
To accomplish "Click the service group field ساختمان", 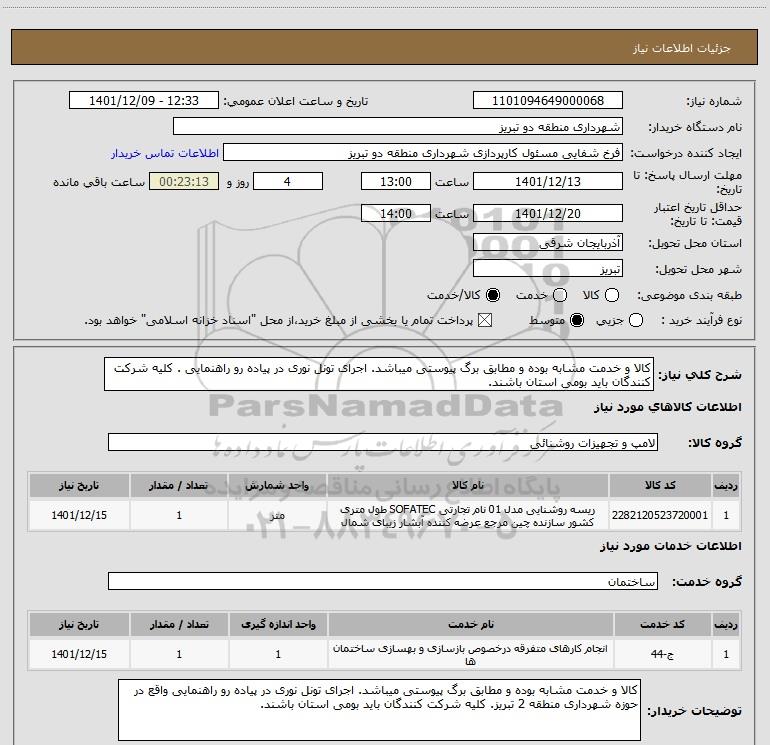I will click(383, 581).
